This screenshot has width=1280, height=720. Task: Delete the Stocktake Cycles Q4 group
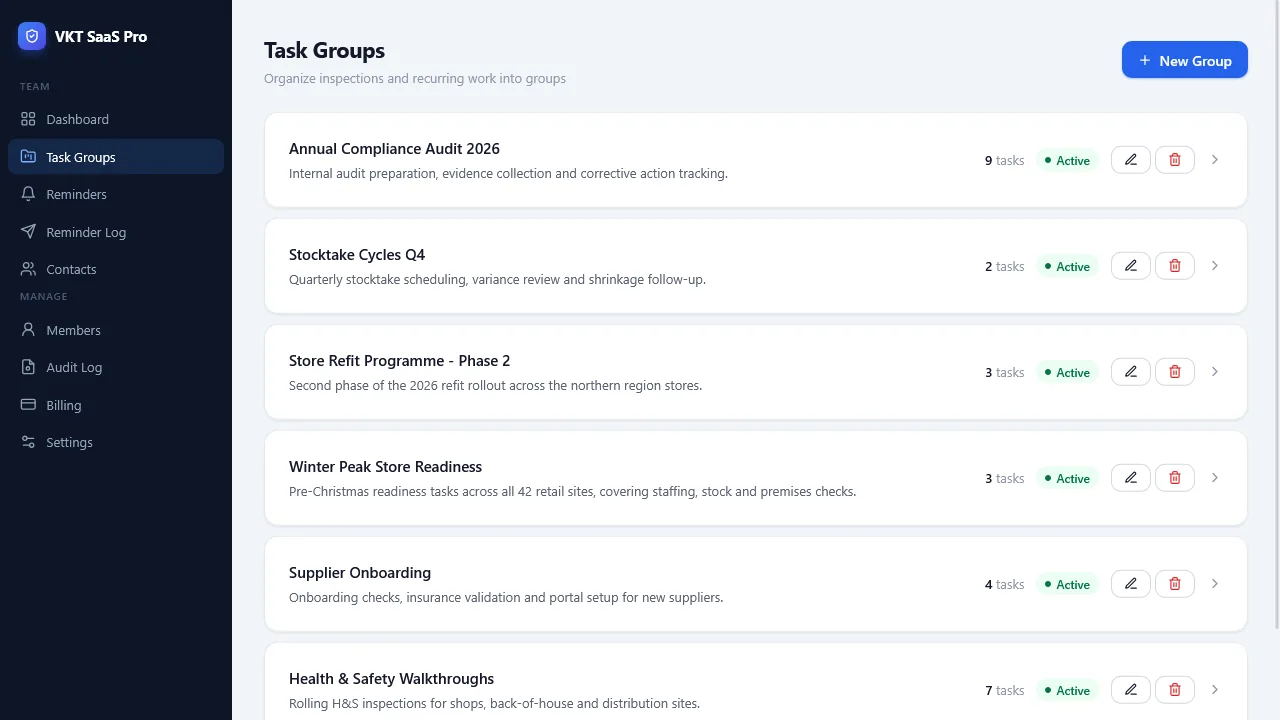coord(1175,266)
